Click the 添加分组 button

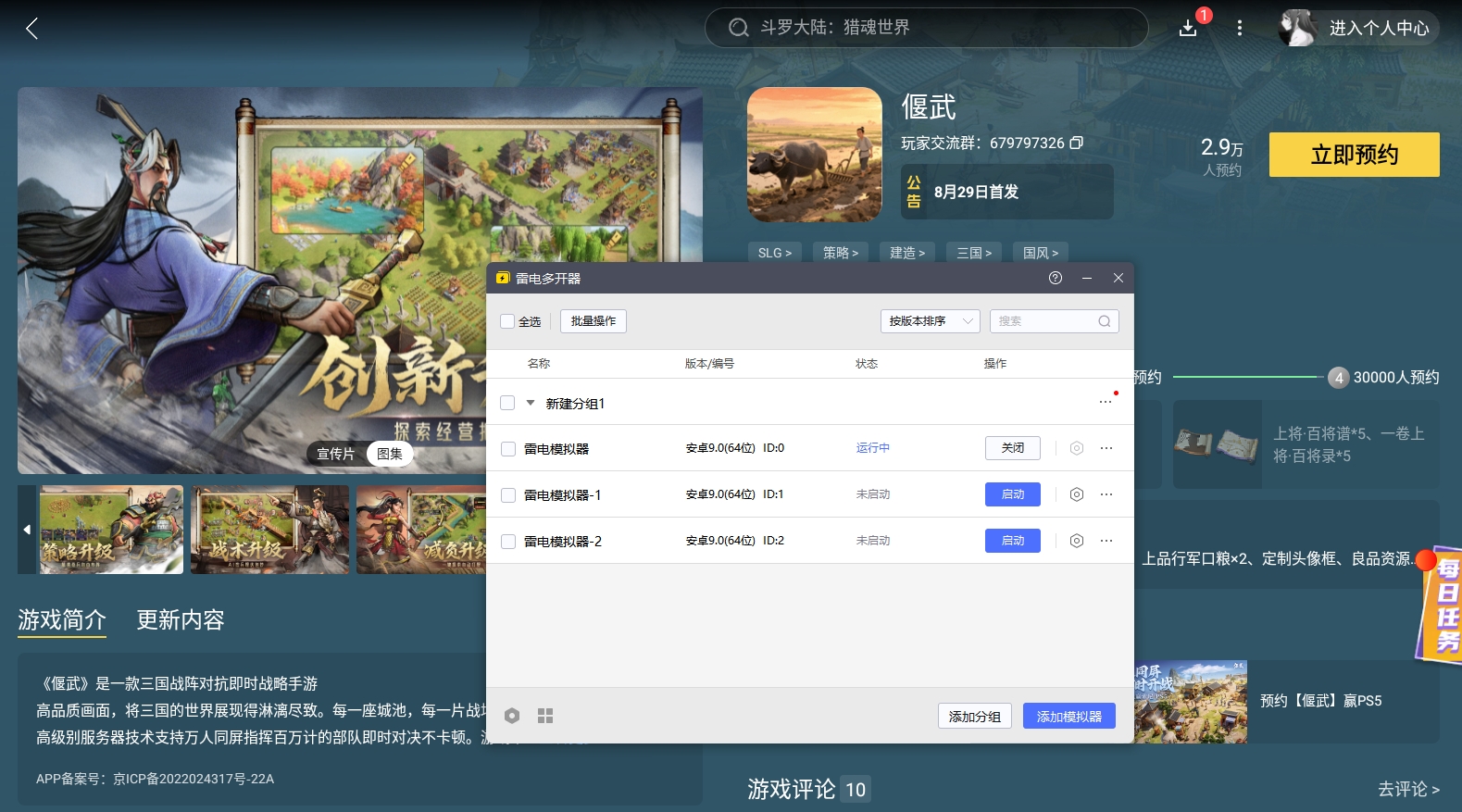point(975,717)
